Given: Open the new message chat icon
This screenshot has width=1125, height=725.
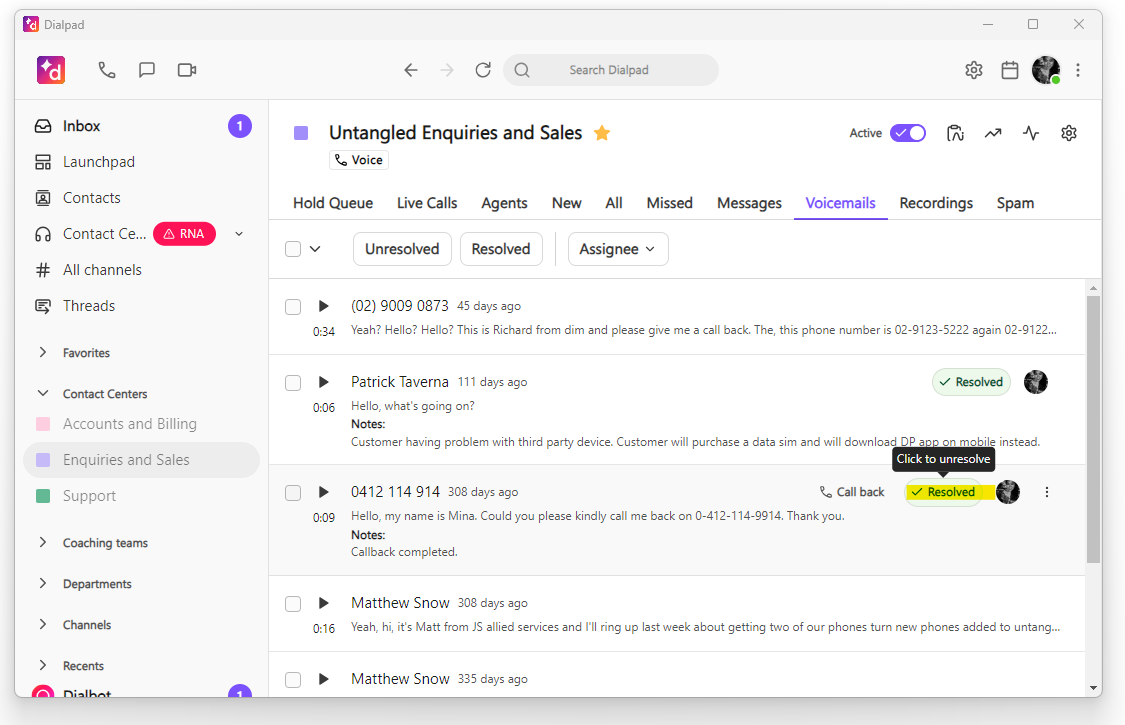Looking at the screenshot, I should click(147, 70).
